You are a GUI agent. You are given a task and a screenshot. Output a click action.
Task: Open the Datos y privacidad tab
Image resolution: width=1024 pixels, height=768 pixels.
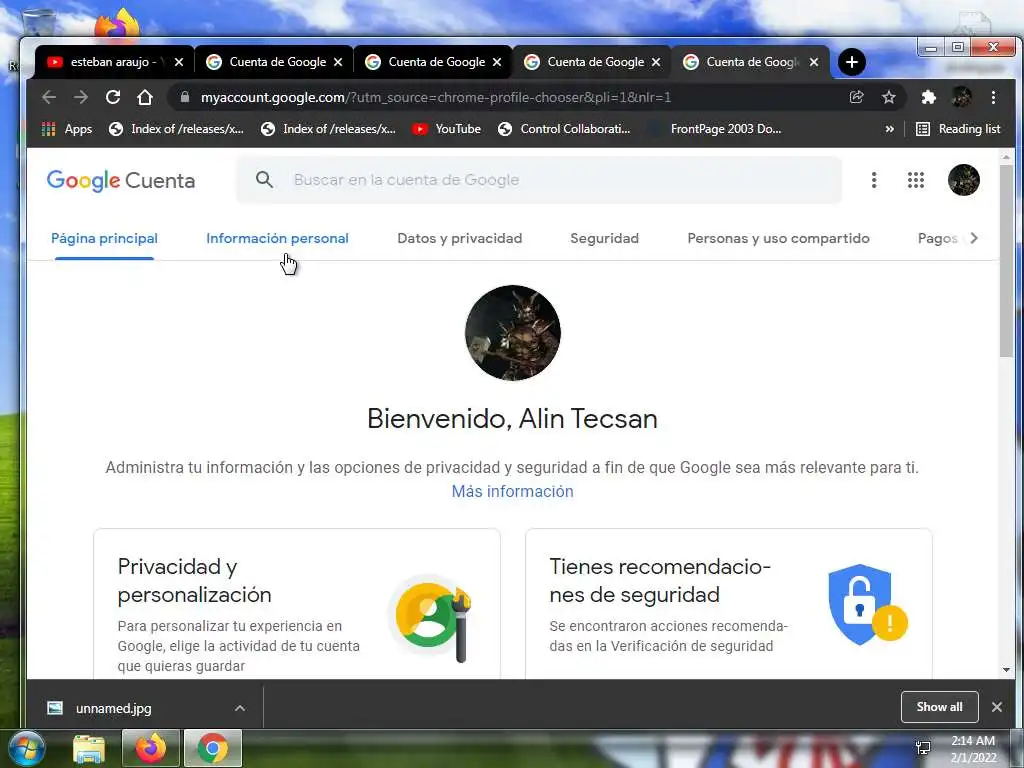click(x=460, y=238)
